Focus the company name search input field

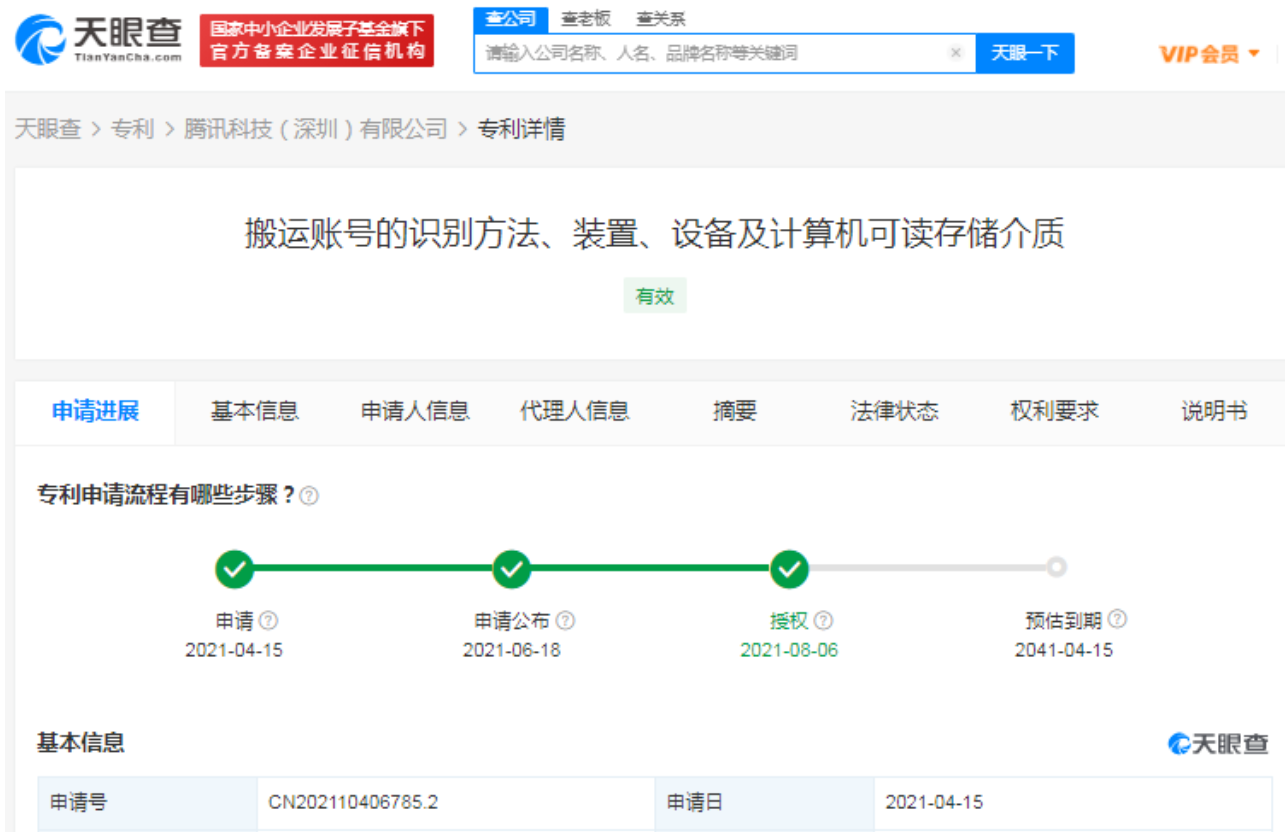coord(710,53)
